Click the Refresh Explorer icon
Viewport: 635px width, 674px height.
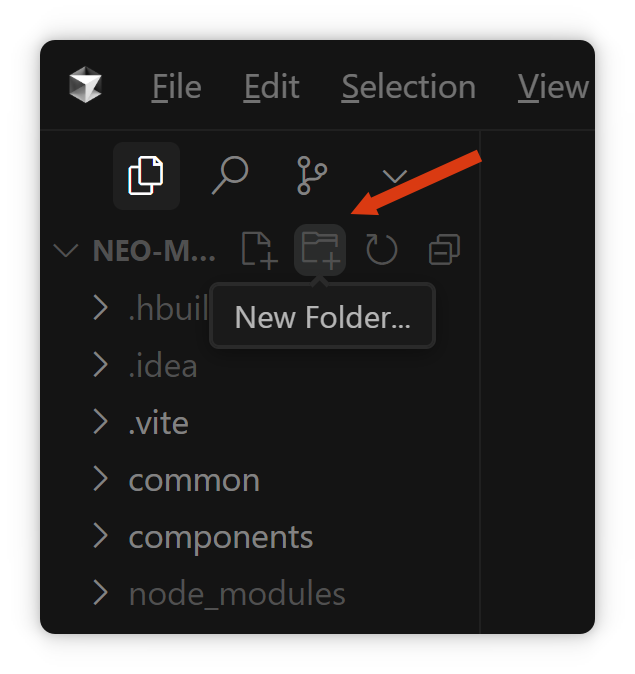(x=382, y=250)
